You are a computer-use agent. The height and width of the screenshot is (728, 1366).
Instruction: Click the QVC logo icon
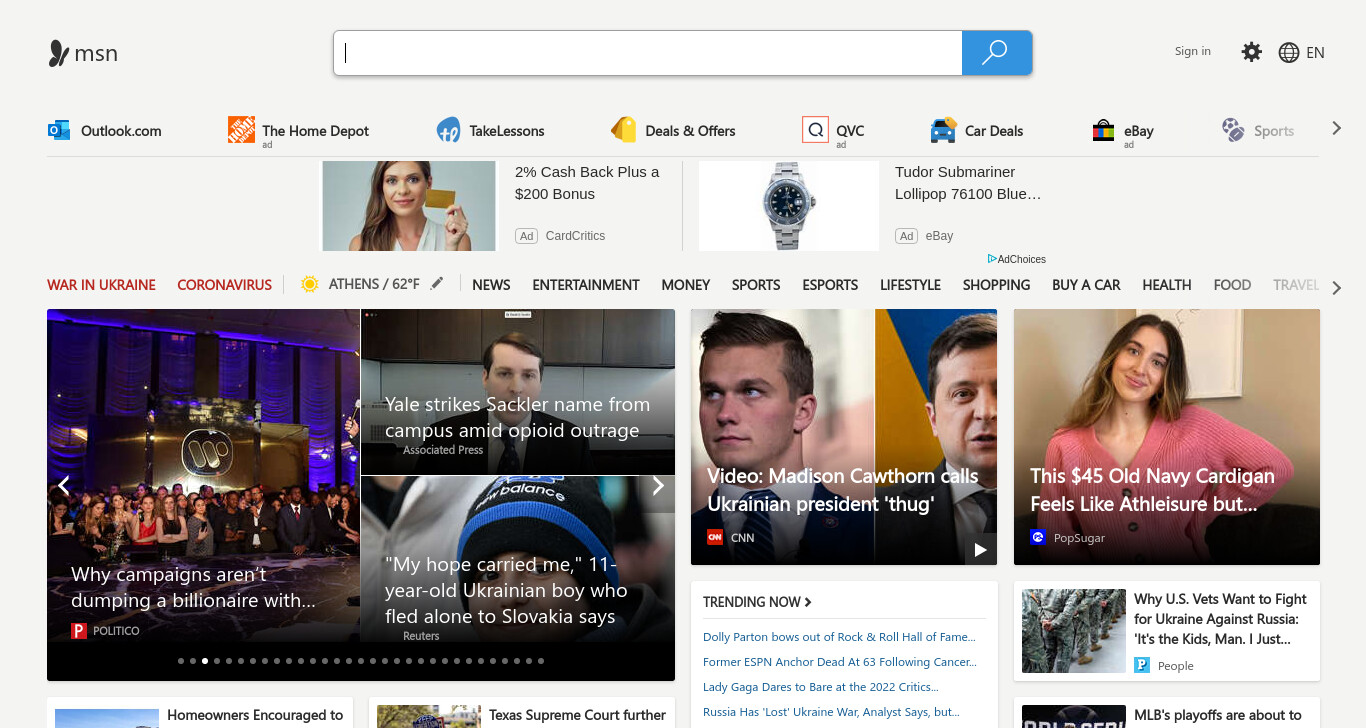click(x=815, y=130)
